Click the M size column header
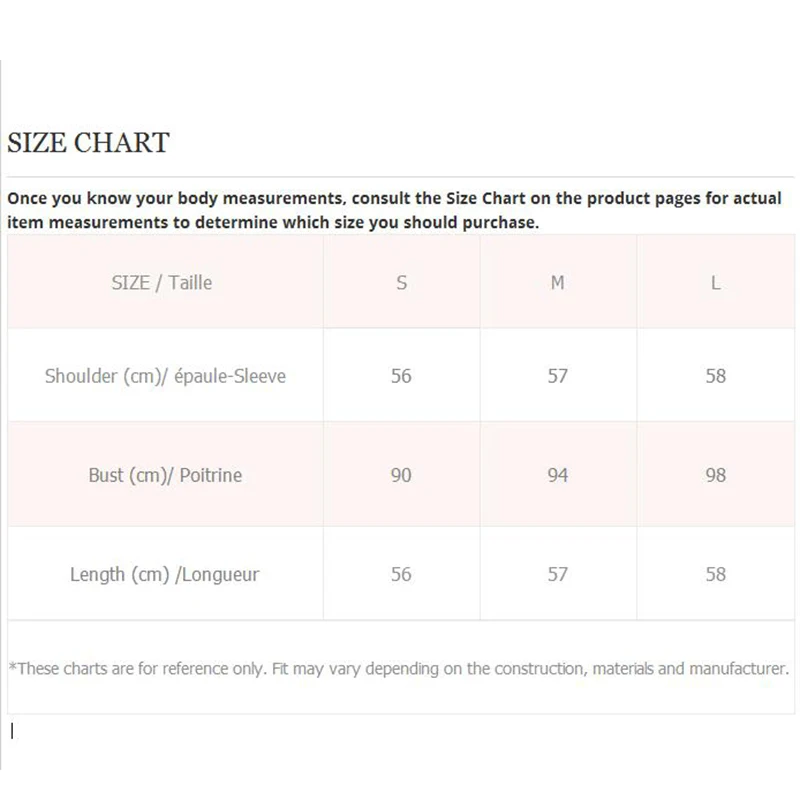800x800 pixels. 558,283
